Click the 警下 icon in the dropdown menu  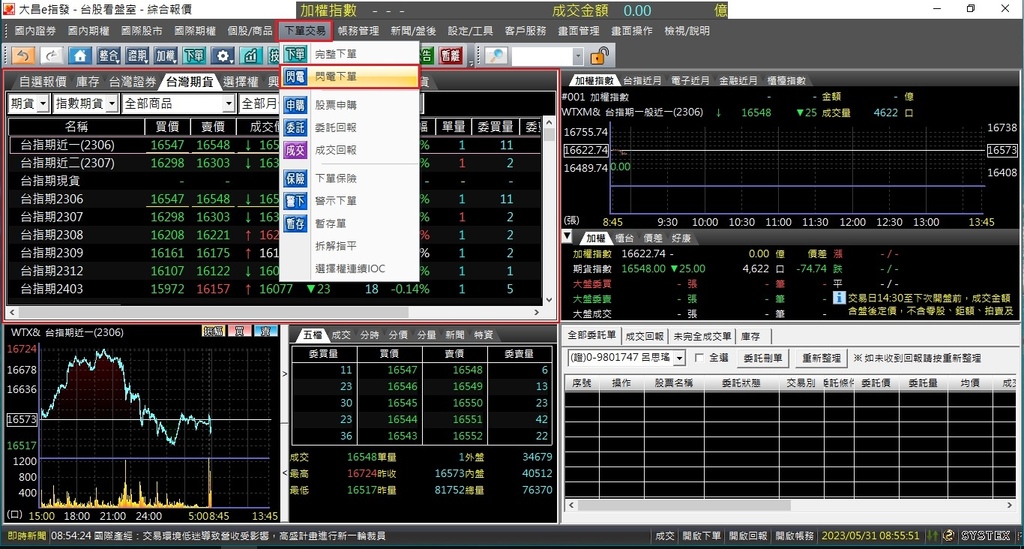[295, 201]
